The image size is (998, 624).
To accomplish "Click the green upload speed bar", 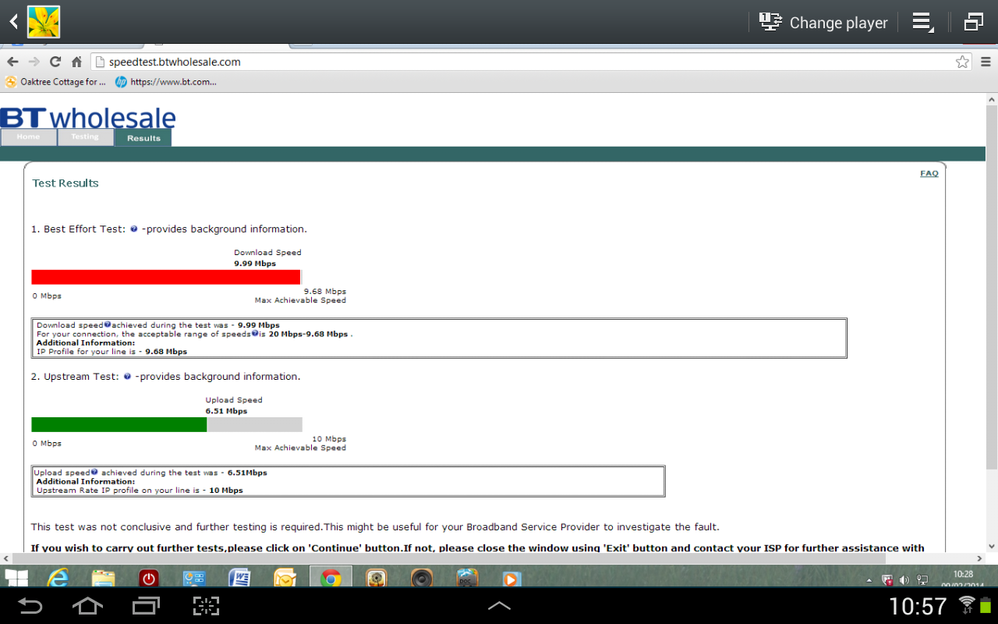I will (x=119, y=425).
